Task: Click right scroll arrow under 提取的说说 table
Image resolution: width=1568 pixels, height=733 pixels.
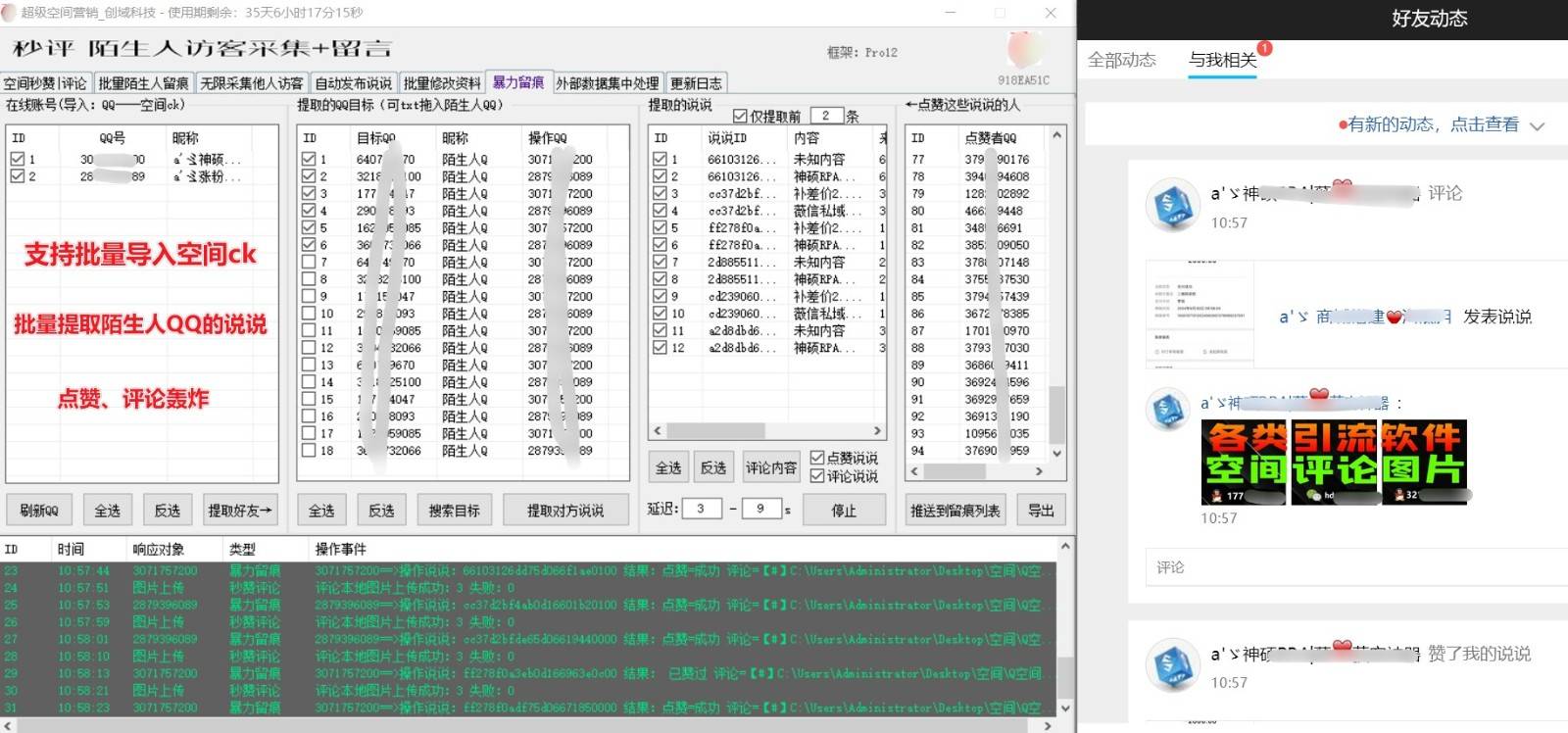Action: [x=877, y=431]
